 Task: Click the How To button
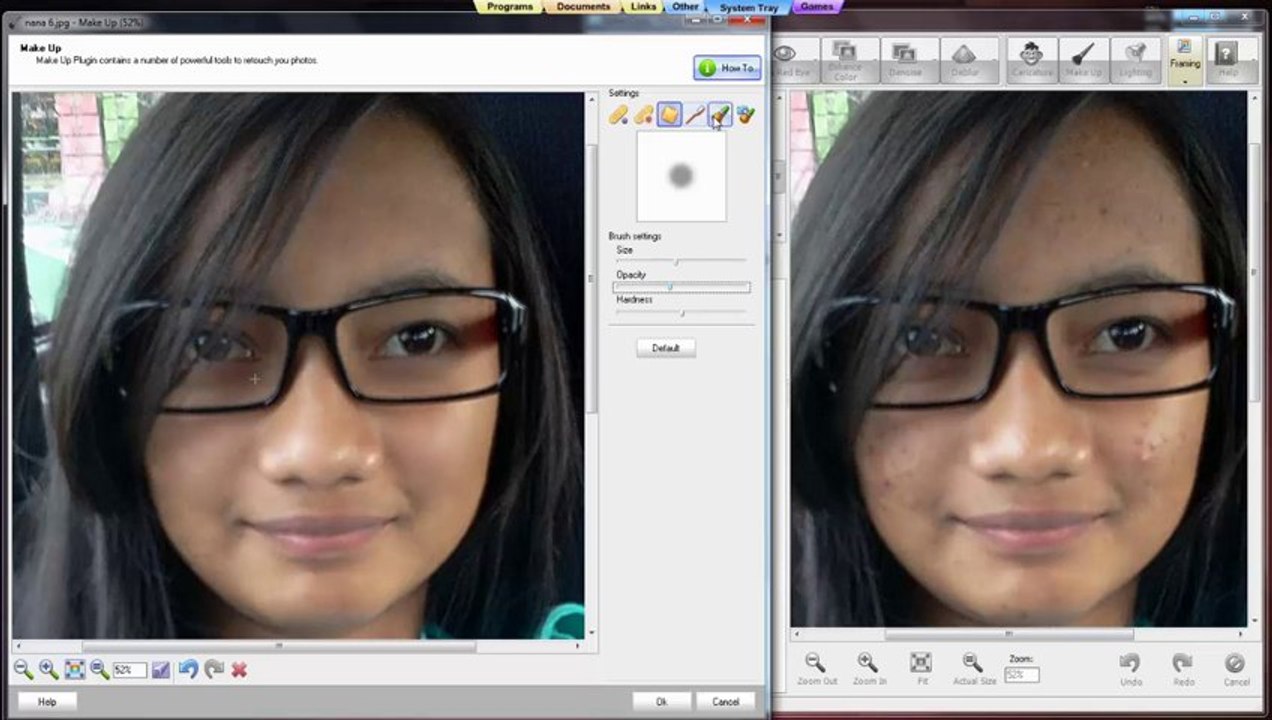point(727,68)
